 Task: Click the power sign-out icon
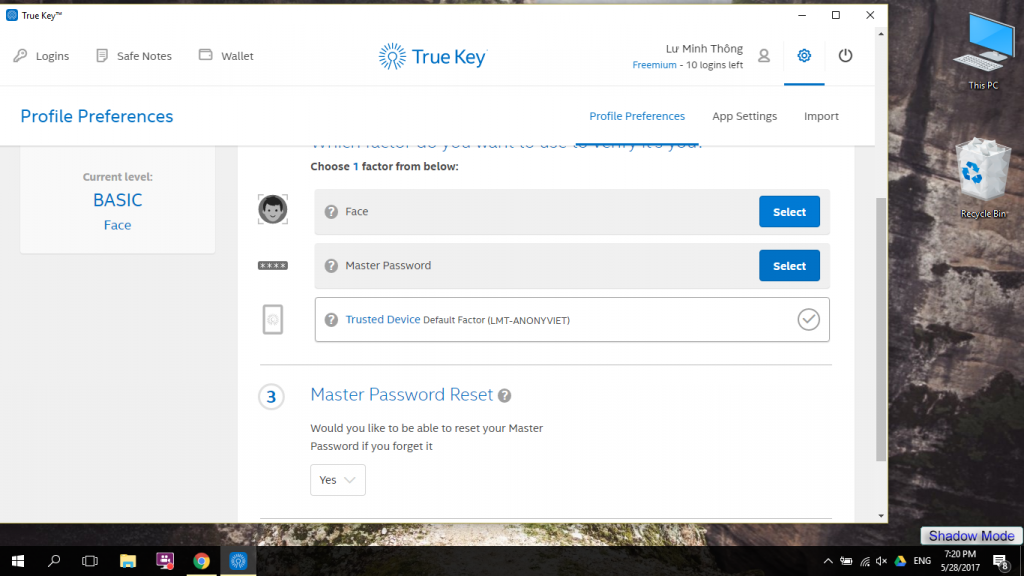pos(845,56)
